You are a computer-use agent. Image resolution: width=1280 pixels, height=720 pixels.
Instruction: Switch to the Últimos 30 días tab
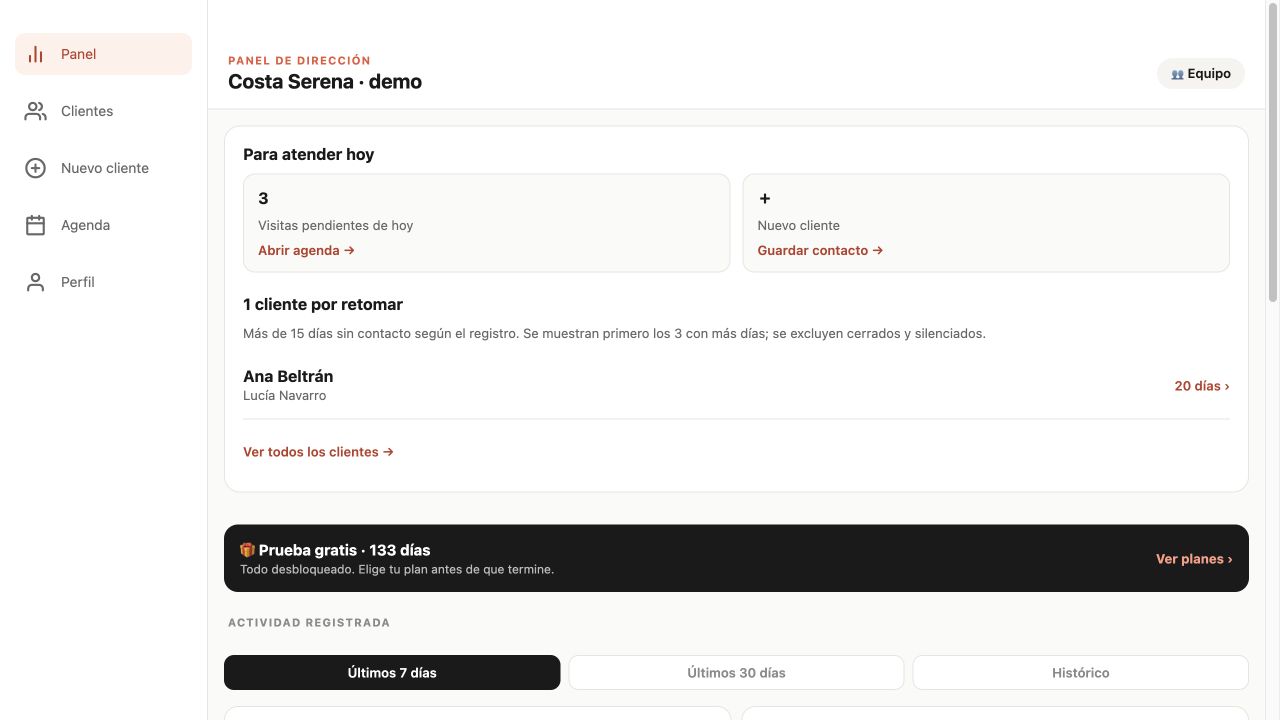click(x=736, y=673)
